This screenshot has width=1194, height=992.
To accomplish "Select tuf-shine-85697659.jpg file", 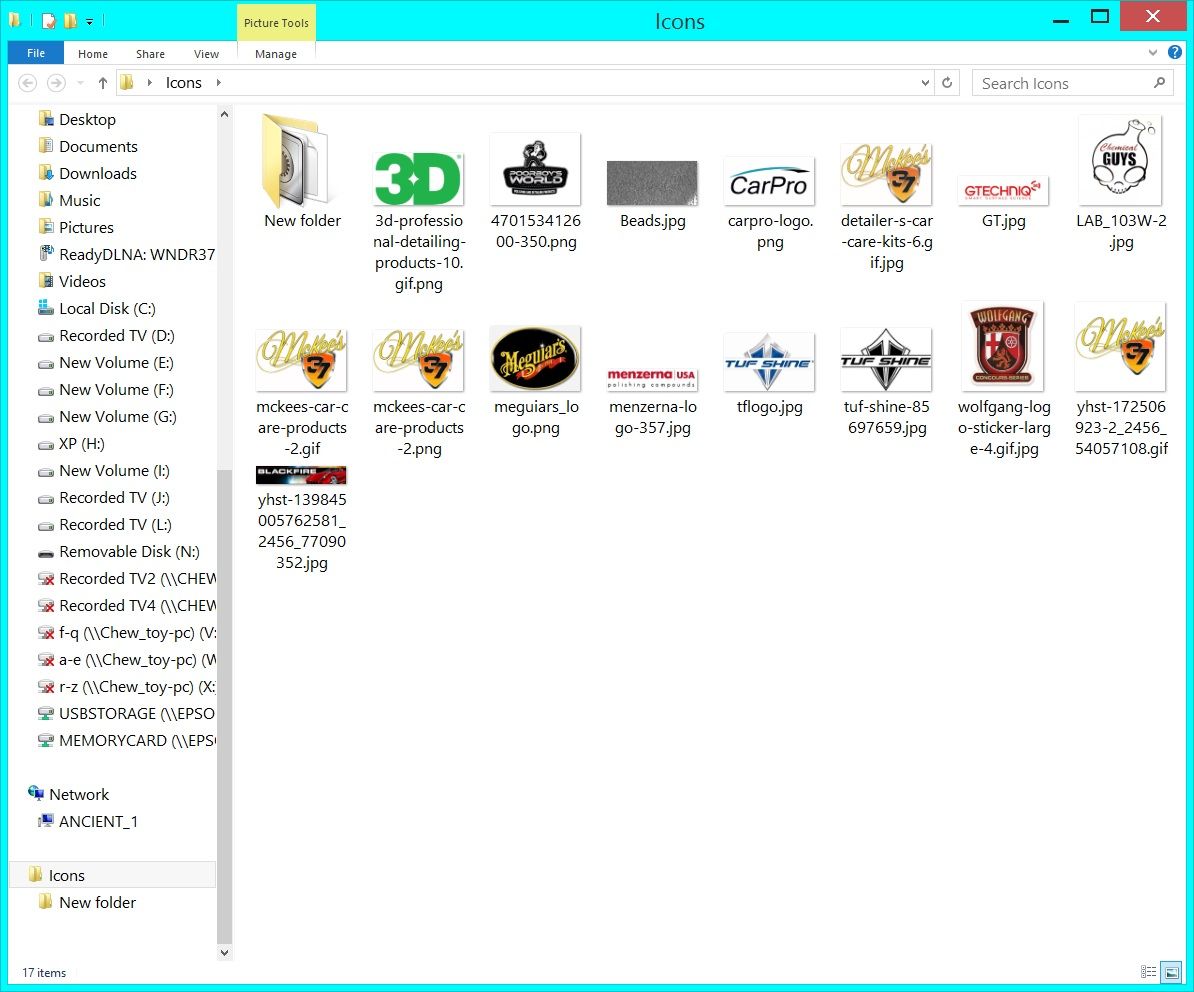I will point(886,382).
